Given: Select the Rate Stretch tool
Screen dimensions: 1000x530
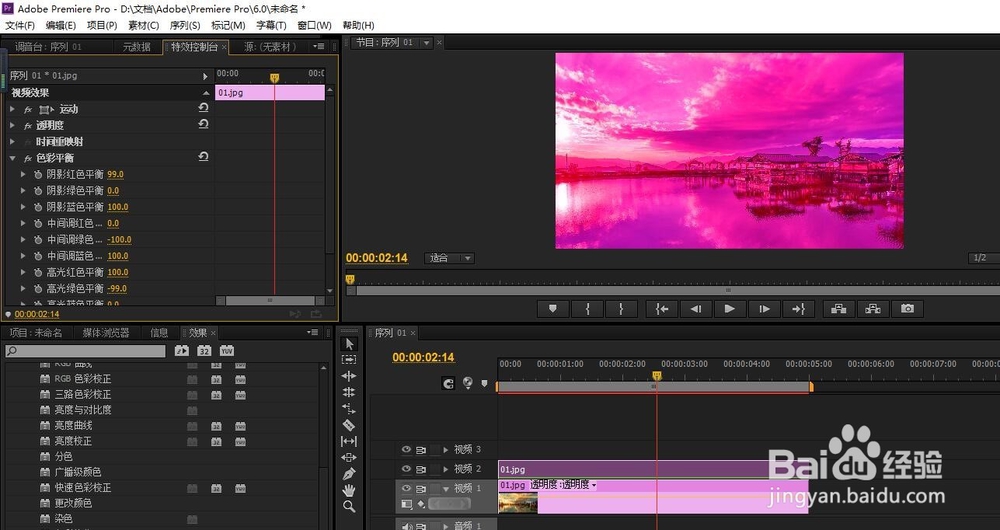Looking at the screenshot, I should (349, 409).
